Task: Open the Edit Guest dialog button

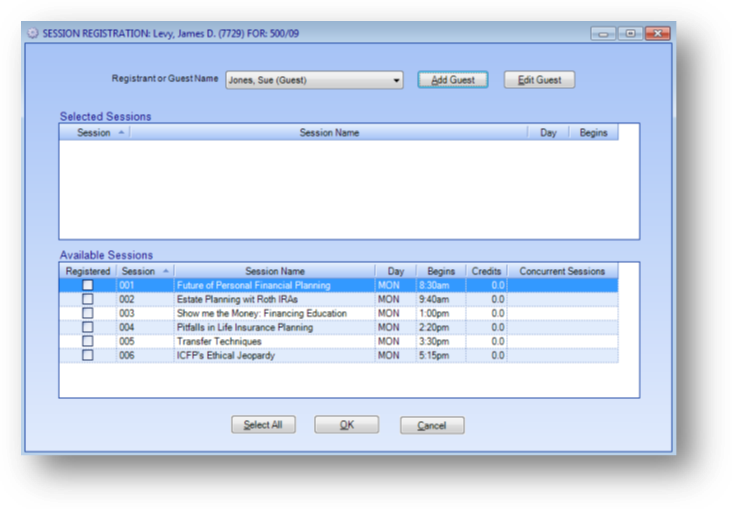Action: pos(539,80)
